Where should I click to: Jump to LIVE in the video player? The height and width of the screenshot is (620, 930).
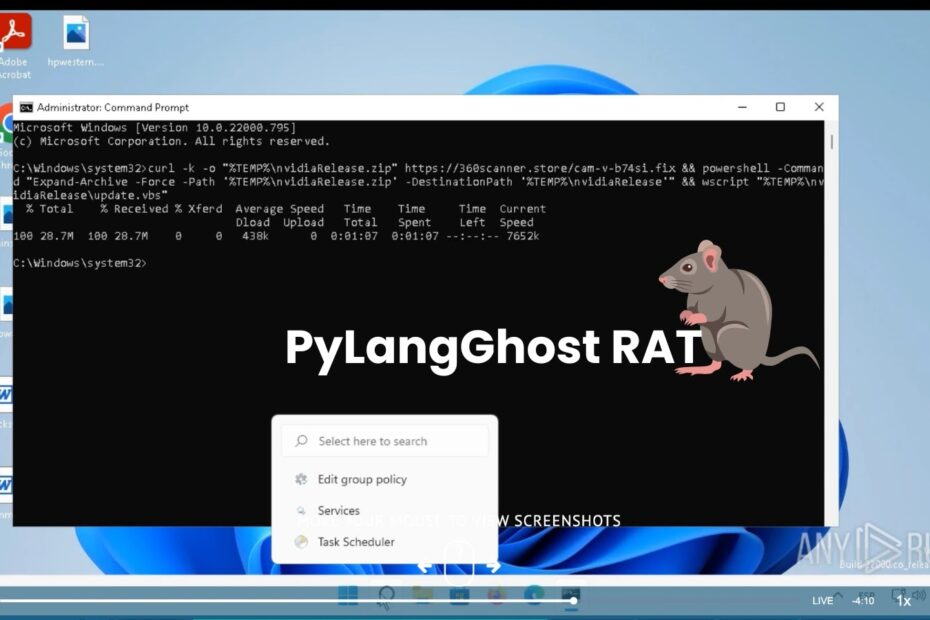(823, 600)
